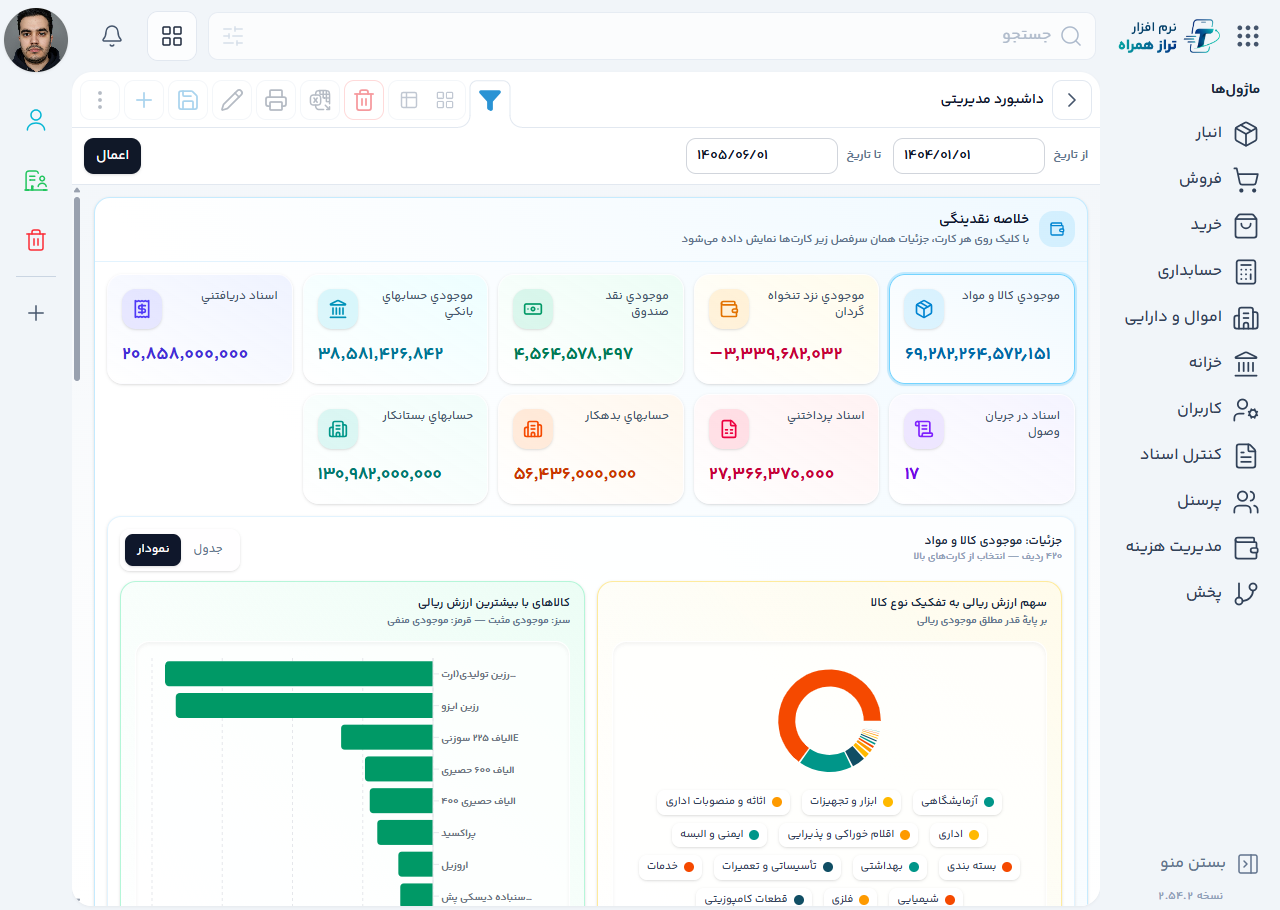Click the pencil edit icon
Viewport: 1280px width, 910px height.
(x=232, y=100)
